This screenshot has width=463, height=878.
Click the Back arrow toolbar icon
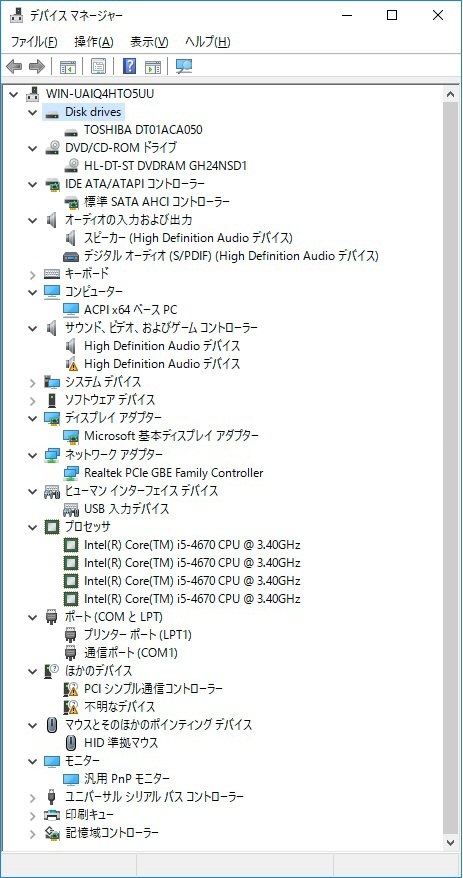click(14, 67)
